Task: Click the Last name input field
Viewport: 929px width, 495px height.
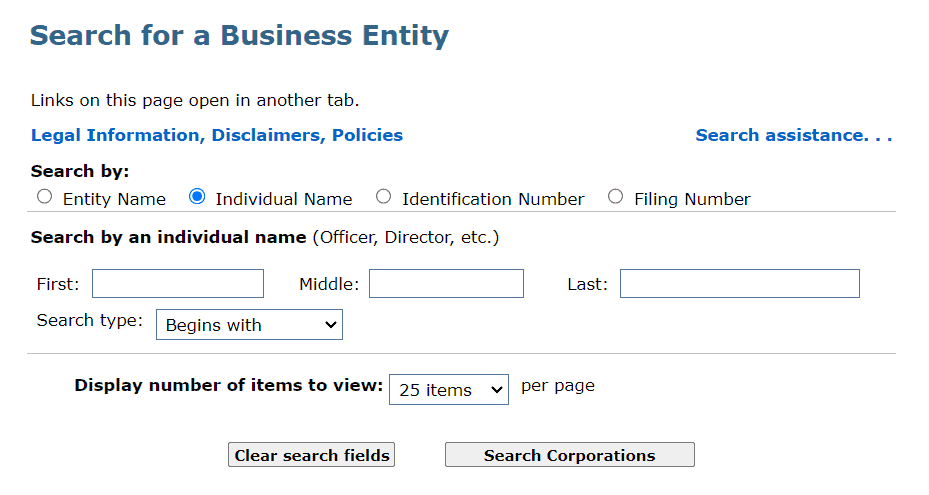Action: point(739,284)
